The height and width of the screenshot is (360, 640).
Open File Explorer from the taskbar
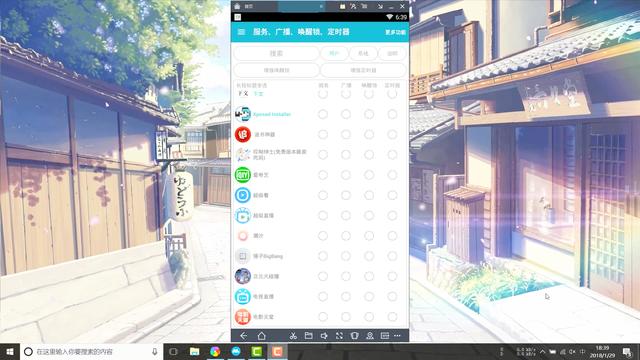click(195, 351)
